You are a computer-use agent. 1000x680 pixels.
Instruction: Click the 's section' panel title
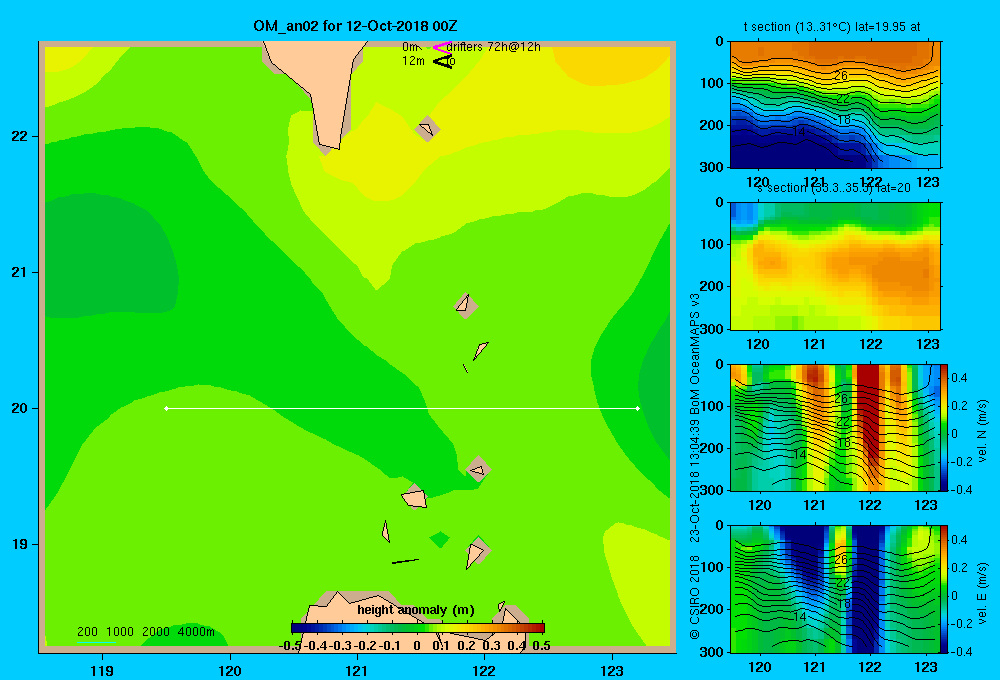coord(834,188)
